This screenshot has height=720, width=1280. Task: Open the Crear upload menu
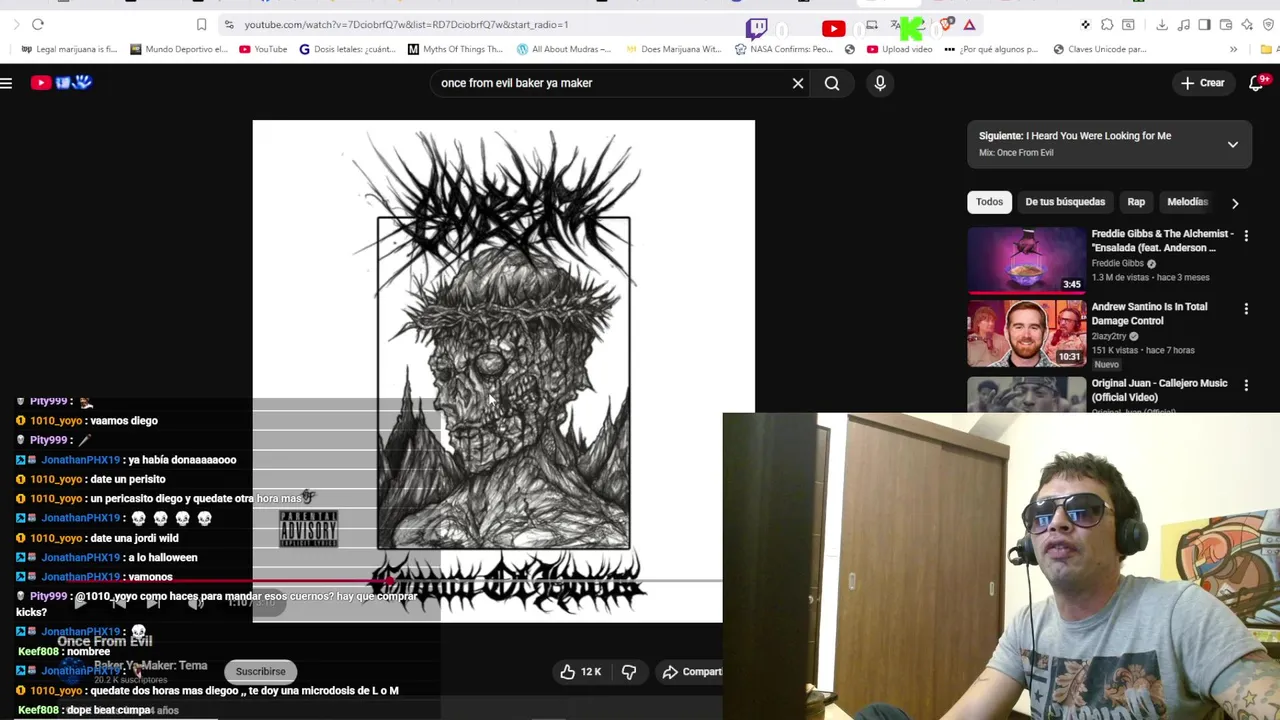point(1202,83)
